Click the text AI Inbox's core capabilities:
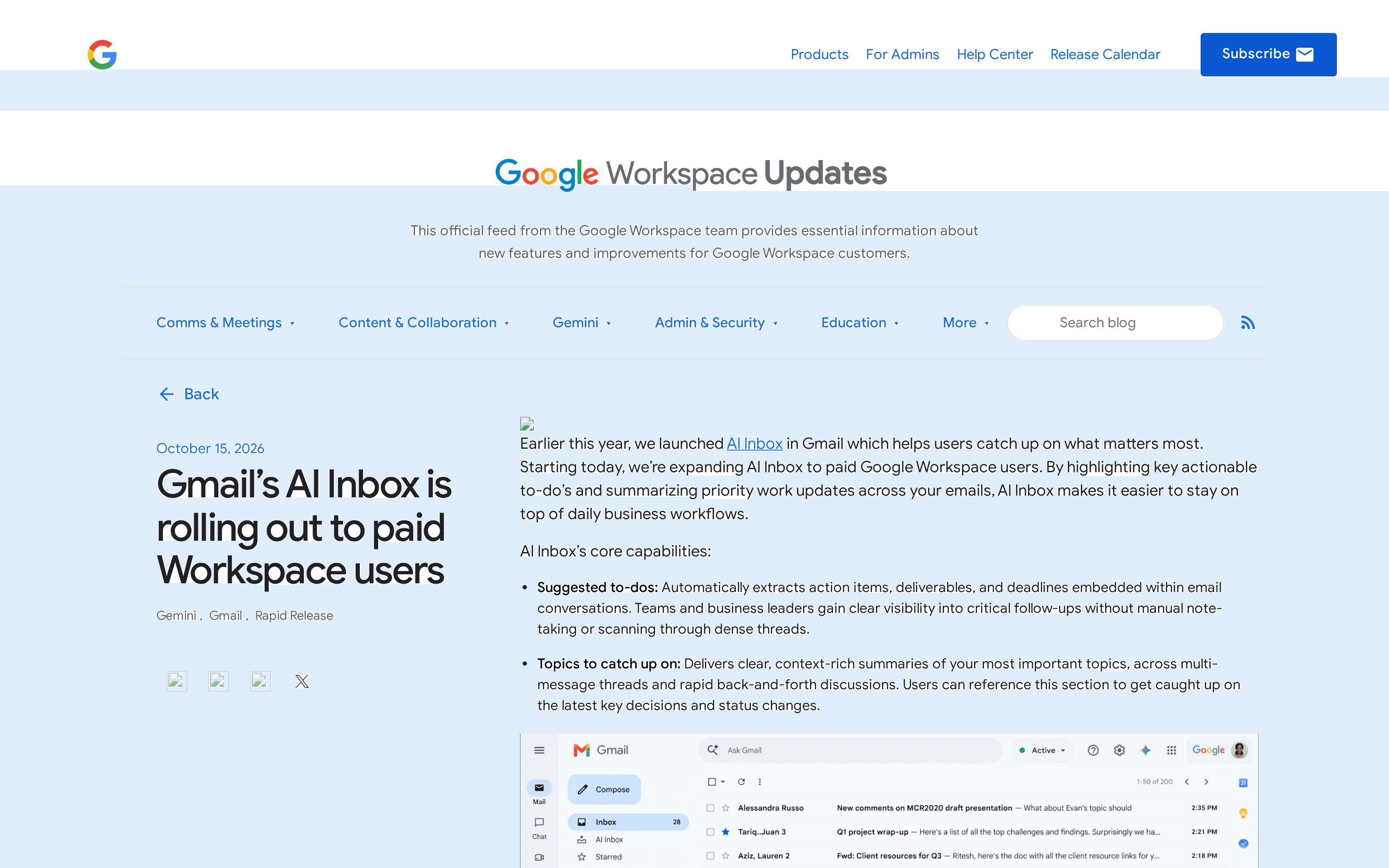 [x=616, y=551]
